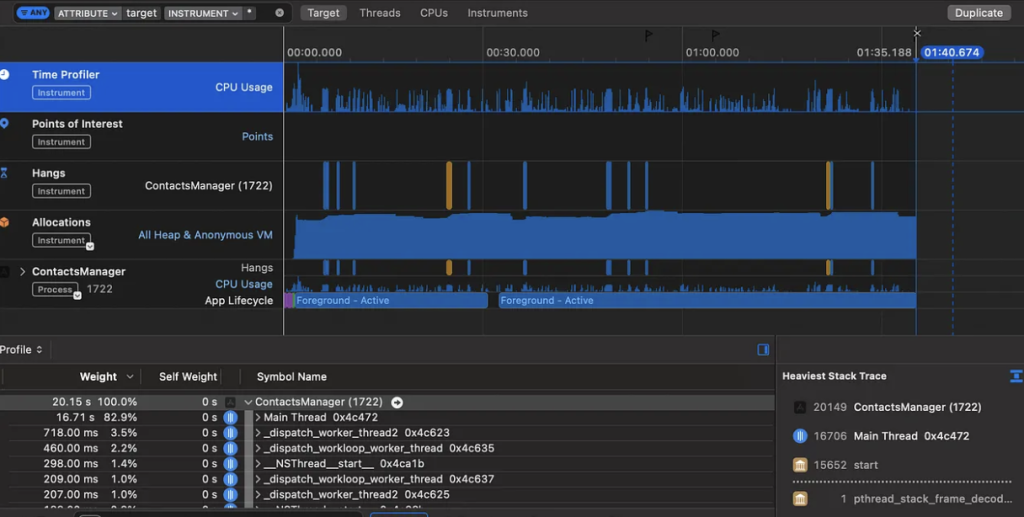Viewport: 1024px width, 517px height.
Task: Click the Hangs hourglass icon
Action: click(4, 173)
